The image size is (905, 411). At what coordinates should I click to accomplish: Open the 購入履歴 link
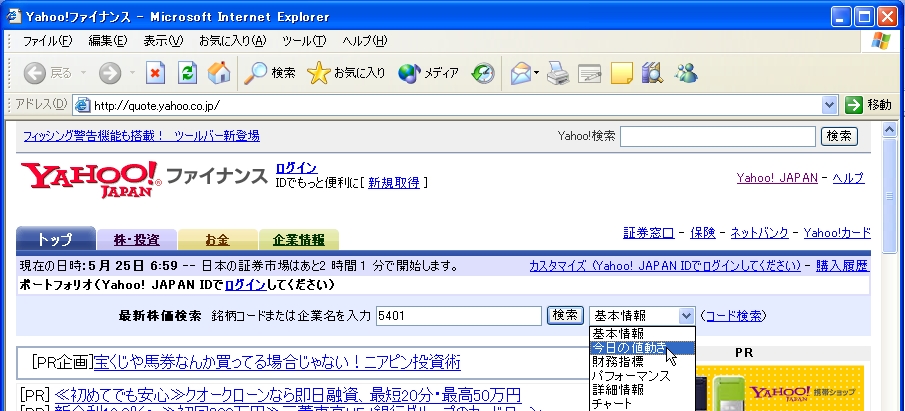tap(842, 266)
